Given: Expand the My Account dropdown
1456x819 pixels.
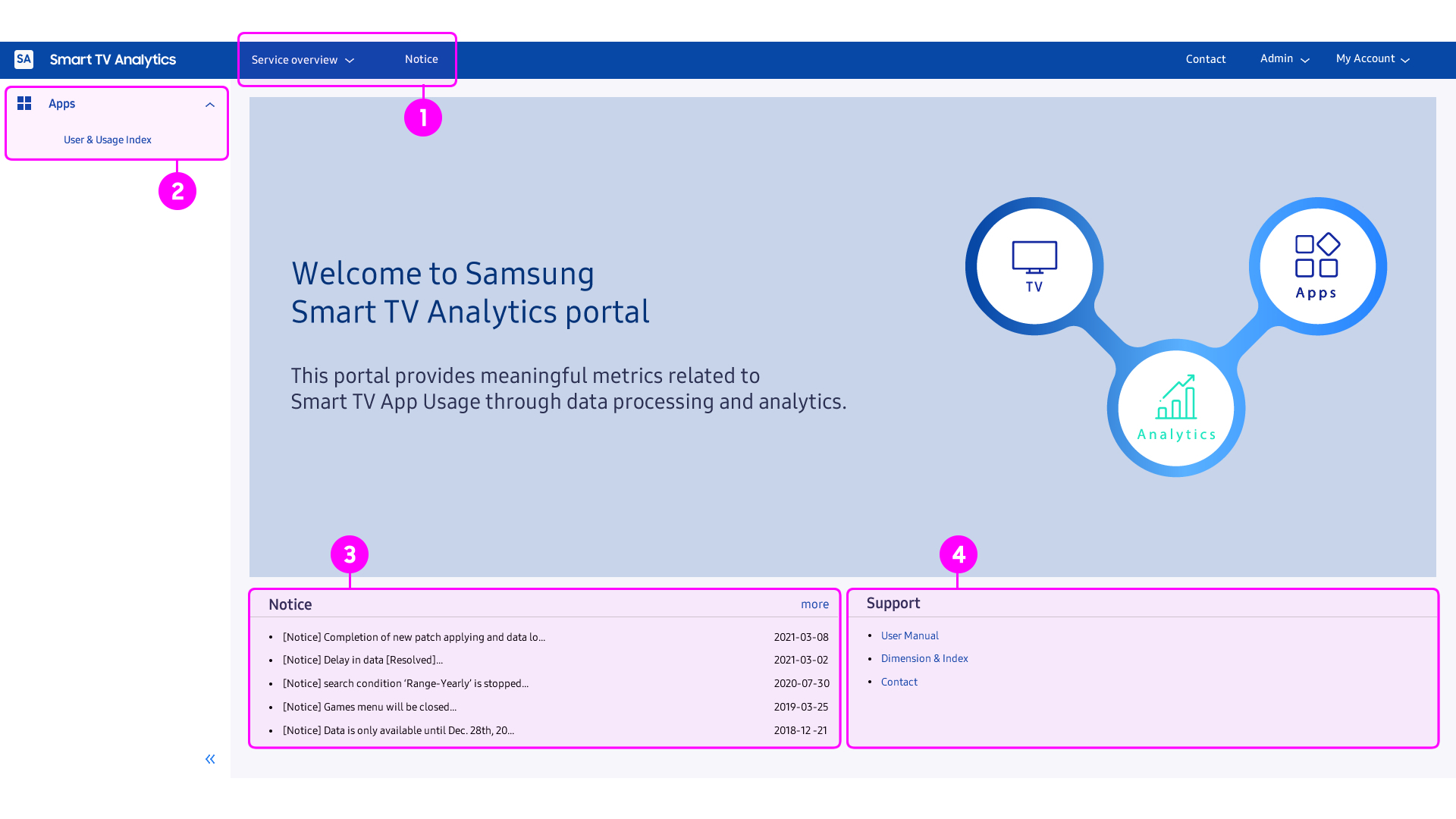Looking at the screenshot, I should click(1372, 58).
